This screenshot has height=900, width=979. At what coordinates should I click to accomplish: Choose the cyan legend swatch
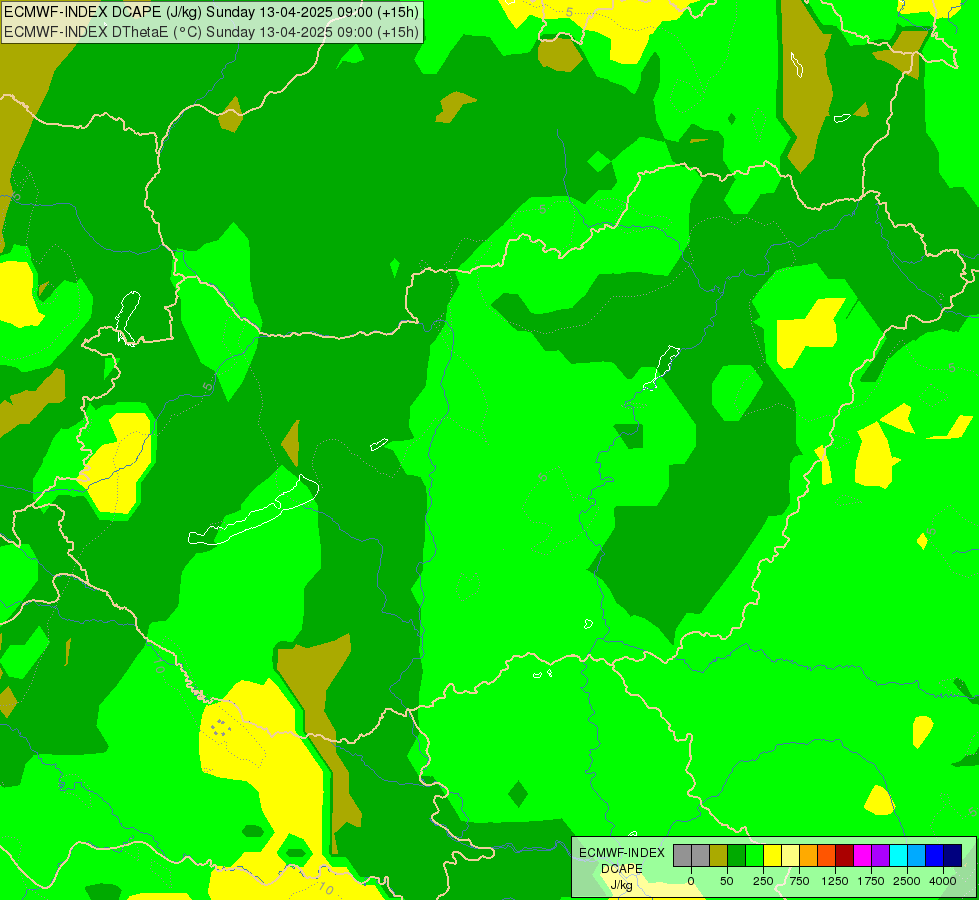pyautogui.click(x=899, y=856)
